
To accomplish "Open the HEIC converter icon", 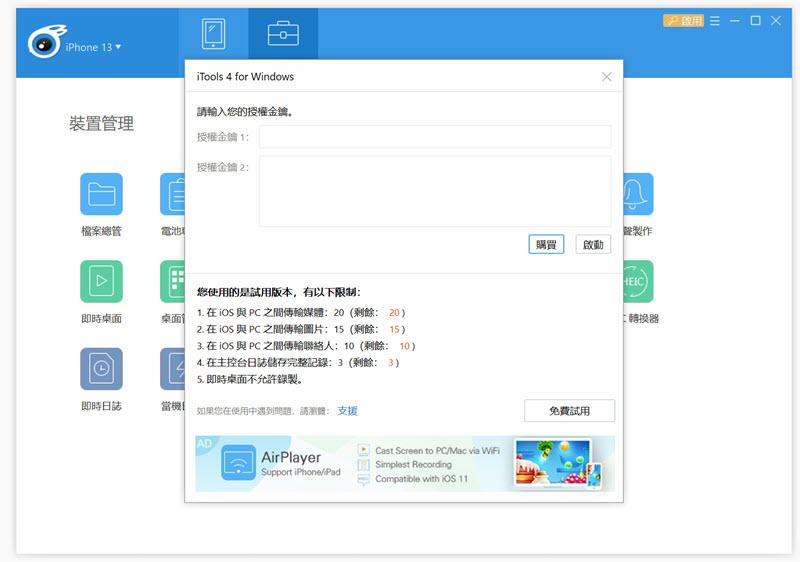I will click(x=638, y=281).
